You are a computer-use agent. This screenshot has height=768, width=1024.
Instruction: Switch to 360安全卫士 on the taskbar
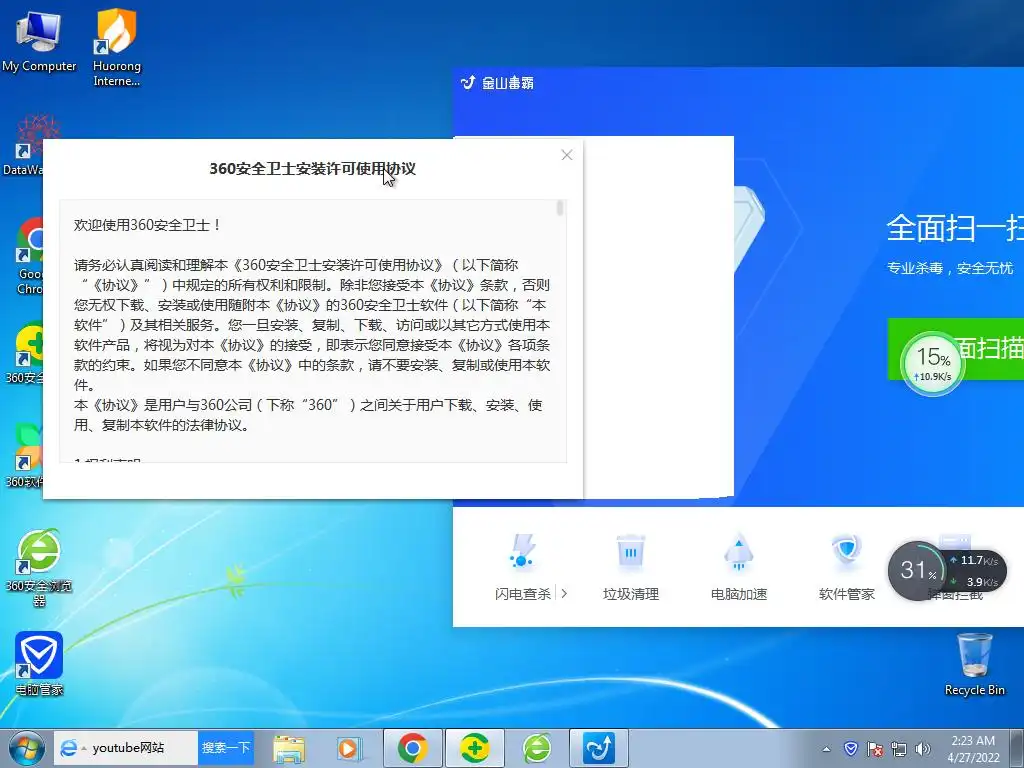[475, 748]
